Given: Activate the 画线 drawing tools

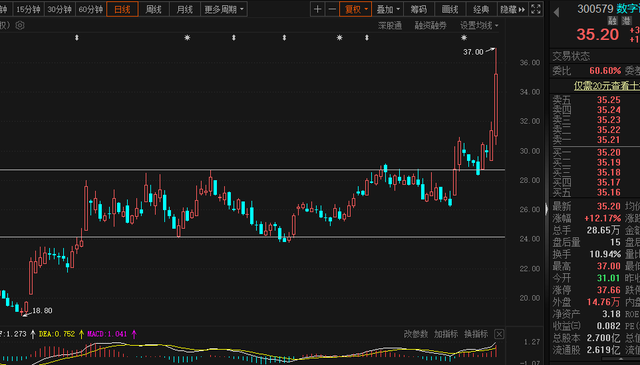Looking at the screenshot, I should click(450, 9).
